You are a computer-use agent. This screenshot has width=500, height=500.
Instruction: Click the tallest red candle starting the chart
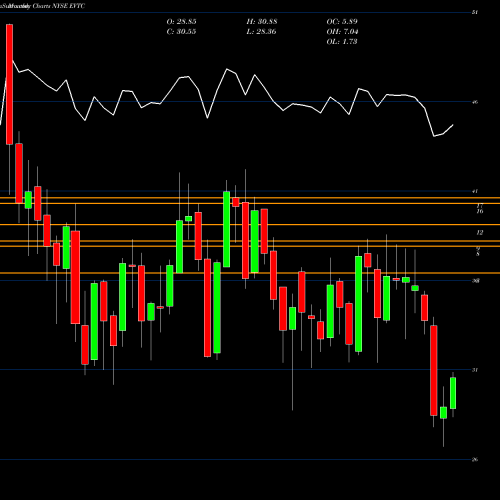10,84
